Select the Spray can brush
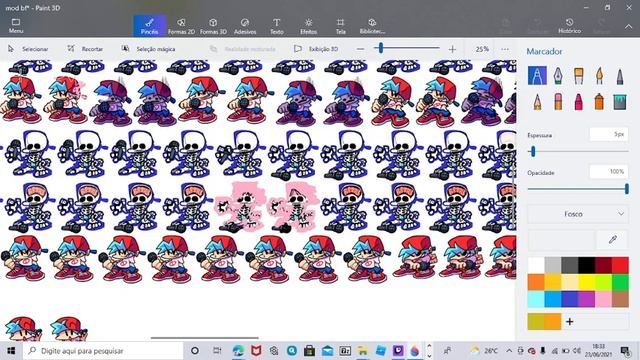Screen dimensions: 640x360 pyautogui.click(x=599, y=102)
